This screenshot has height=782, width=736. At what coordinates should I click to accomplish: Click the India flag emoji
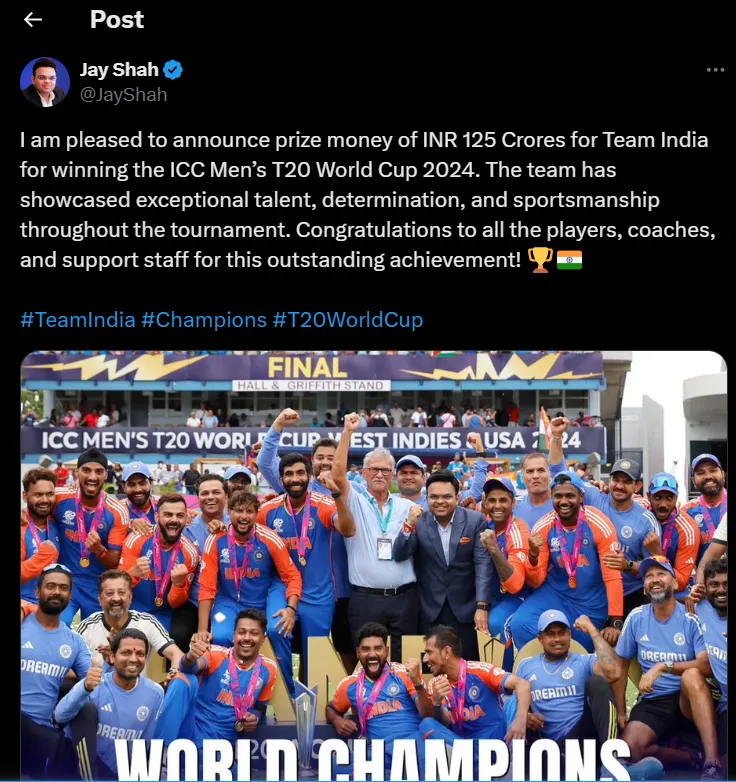[569, 260]
